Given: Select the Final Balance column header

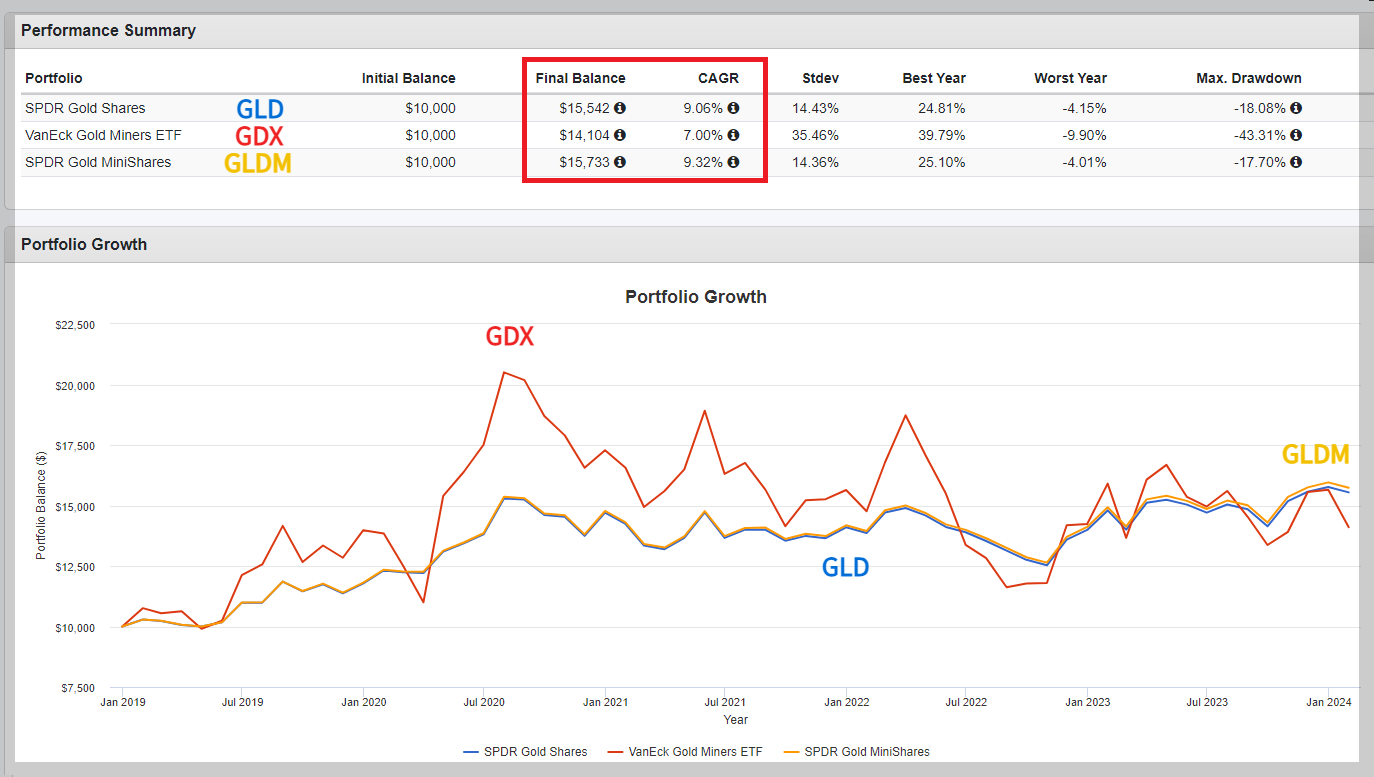Looking at the screenshot, I should (580, 78).
